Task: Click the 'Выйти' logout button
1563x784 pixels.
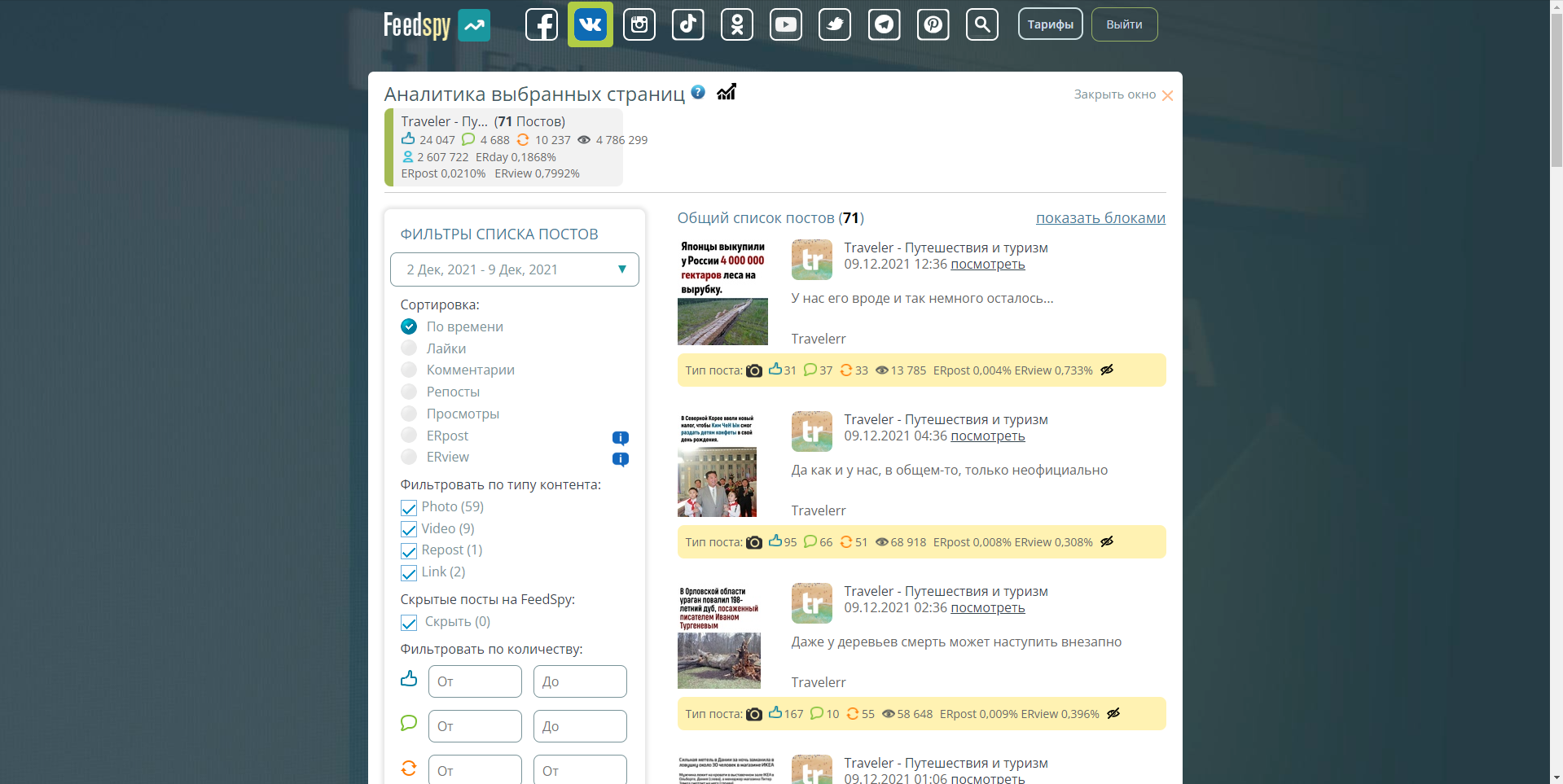Action: point(1124,24)
